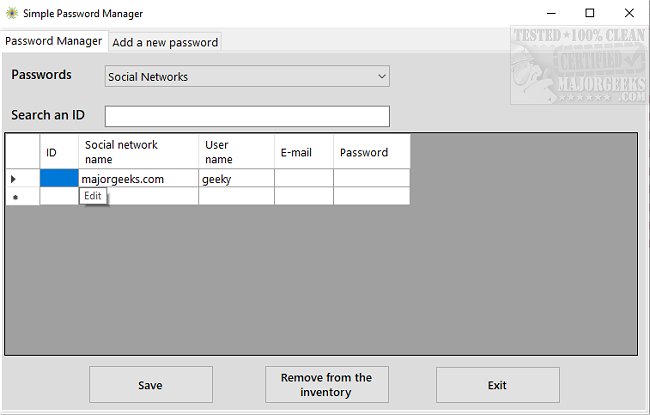Click the Simple Password Manager app icon
650x415 pixels.
click(12, 13)
